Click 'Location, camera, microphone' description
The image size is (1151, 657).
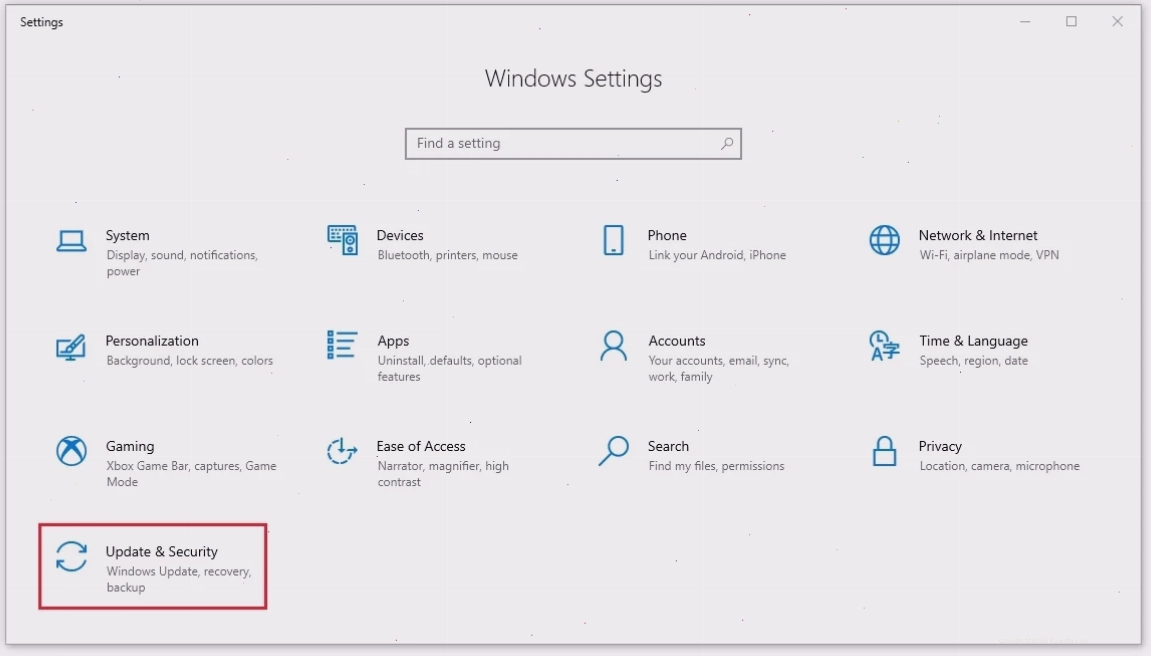(x=999, y=466)
